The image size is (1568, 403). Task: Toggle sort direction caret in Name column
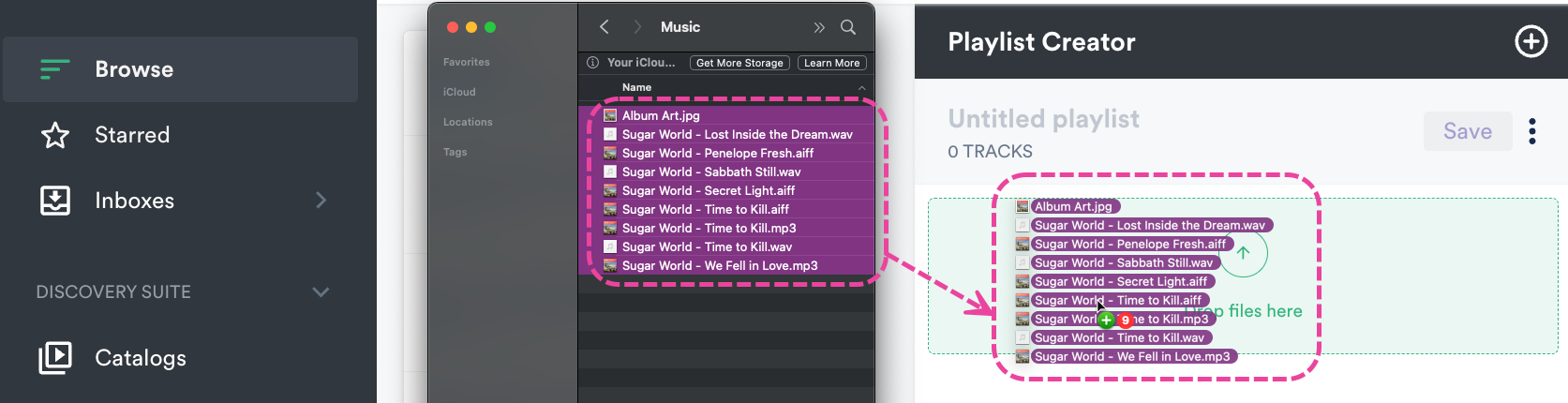861,87
